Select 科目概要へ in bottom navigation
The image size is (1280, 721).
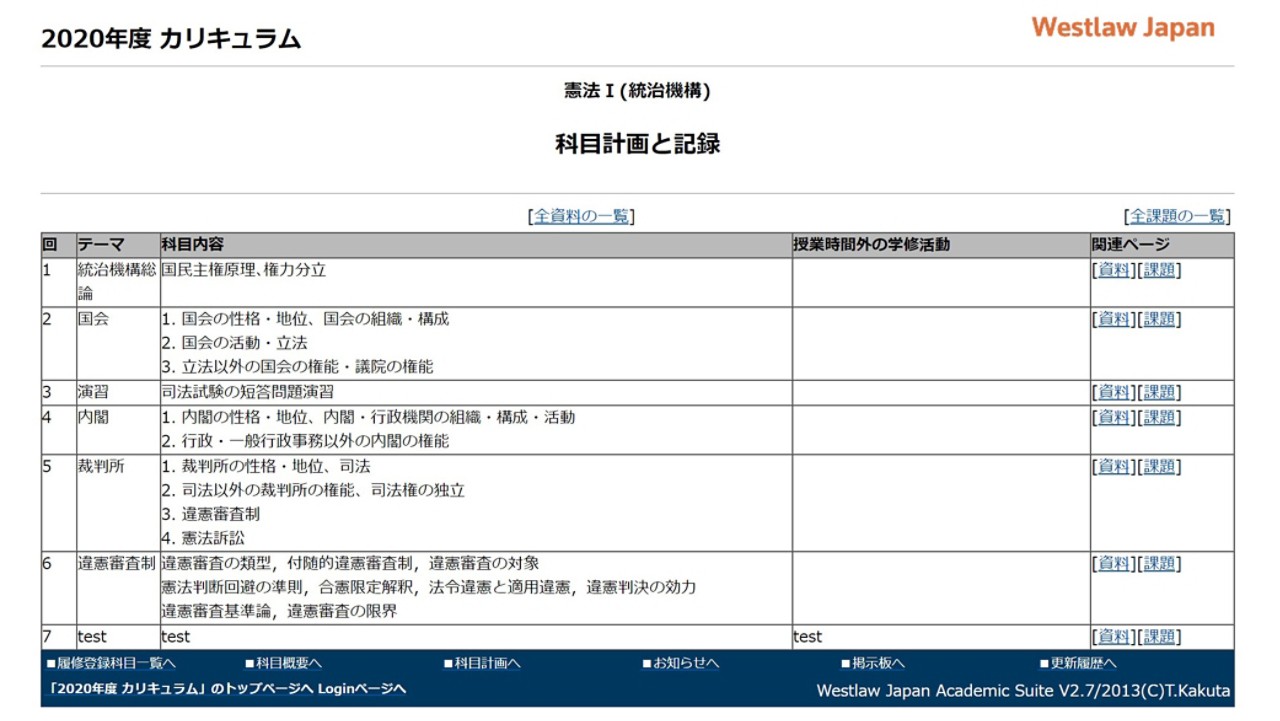[285, 662]
